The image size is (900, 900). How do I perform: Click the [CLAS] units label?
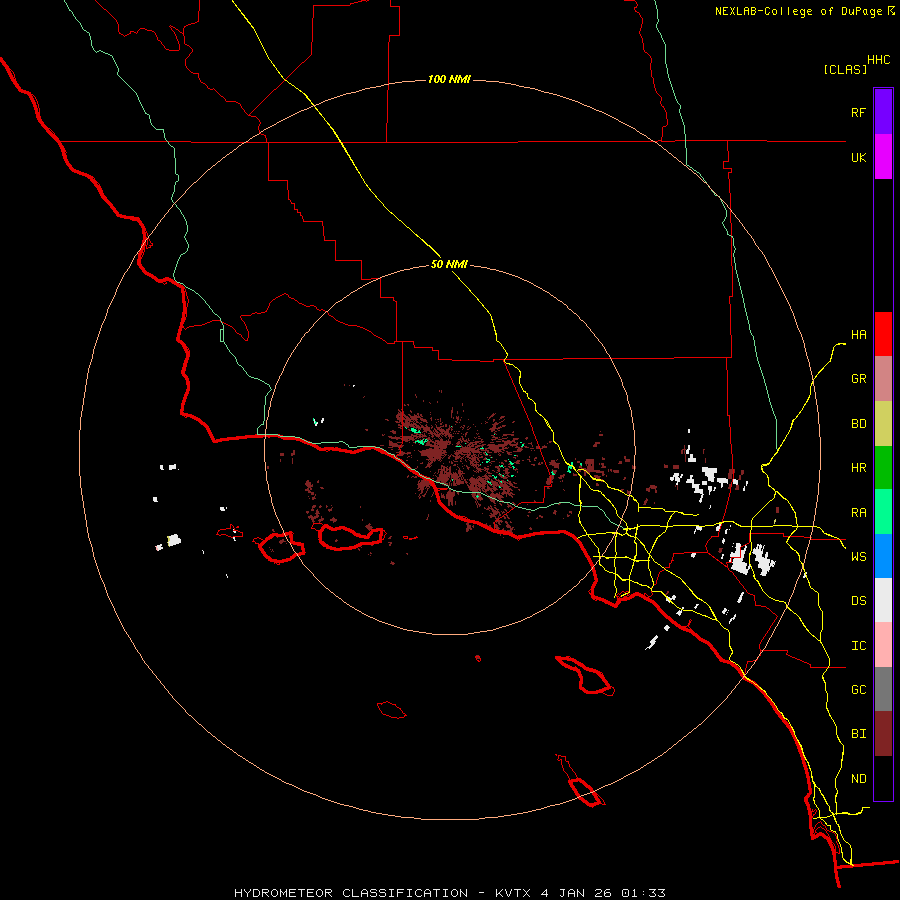(845, 69)
